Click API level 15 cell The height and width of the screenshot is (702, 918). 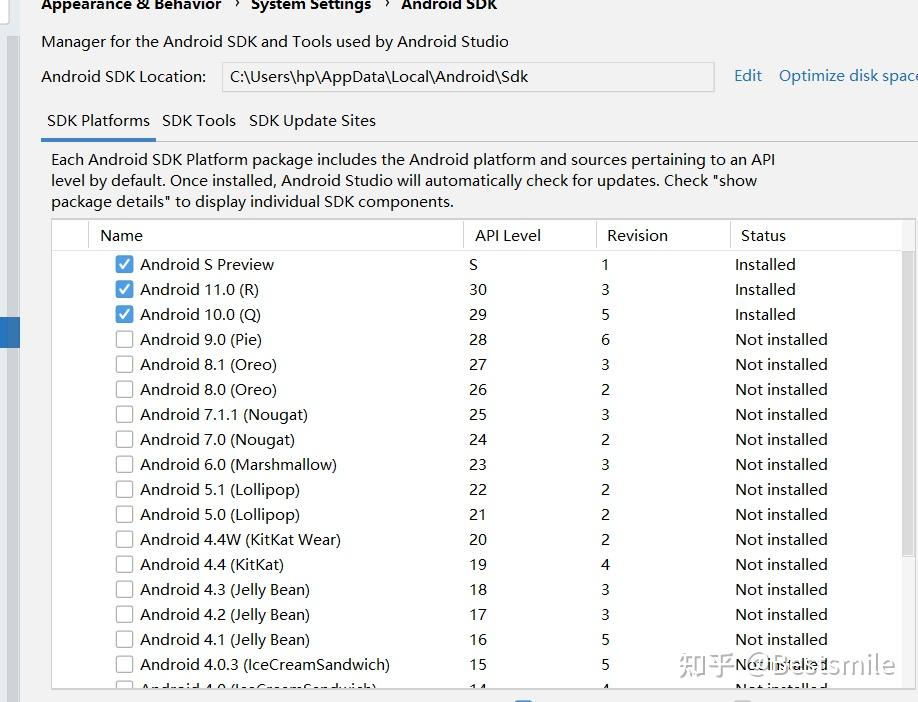click(x=478, y=665)
